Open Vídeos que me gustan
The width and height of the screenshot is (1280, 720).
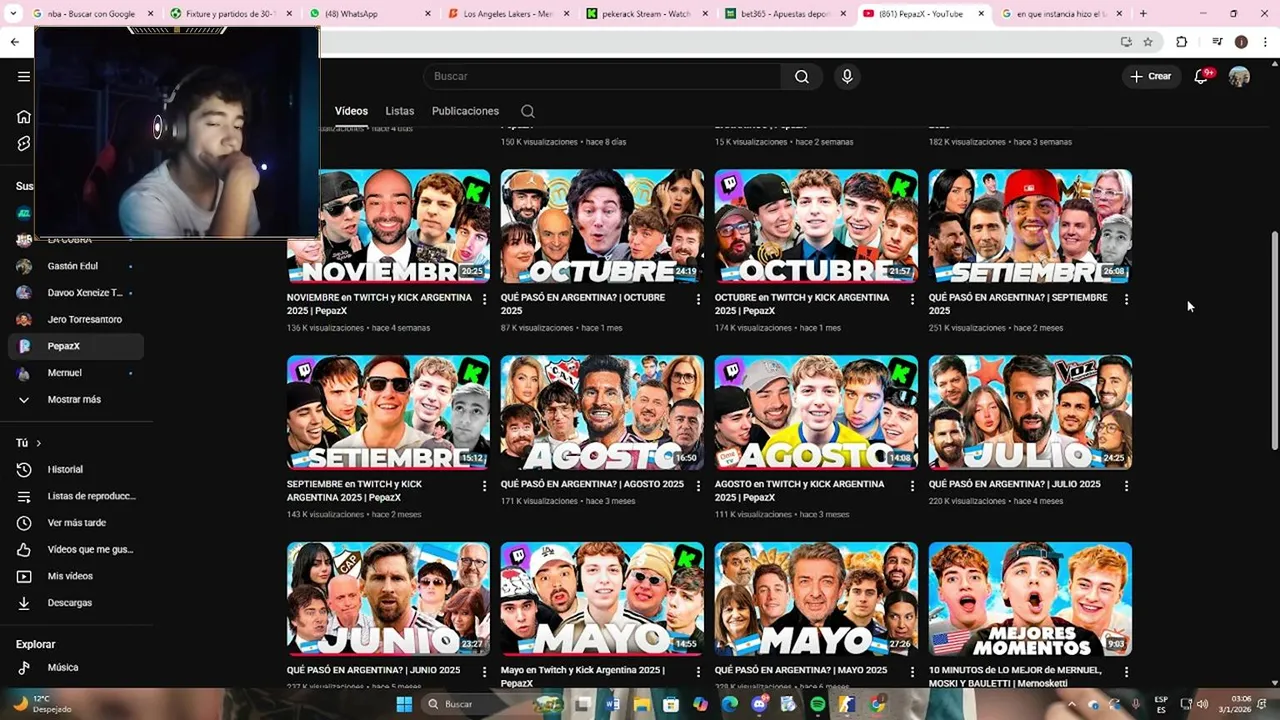[76, 549]
